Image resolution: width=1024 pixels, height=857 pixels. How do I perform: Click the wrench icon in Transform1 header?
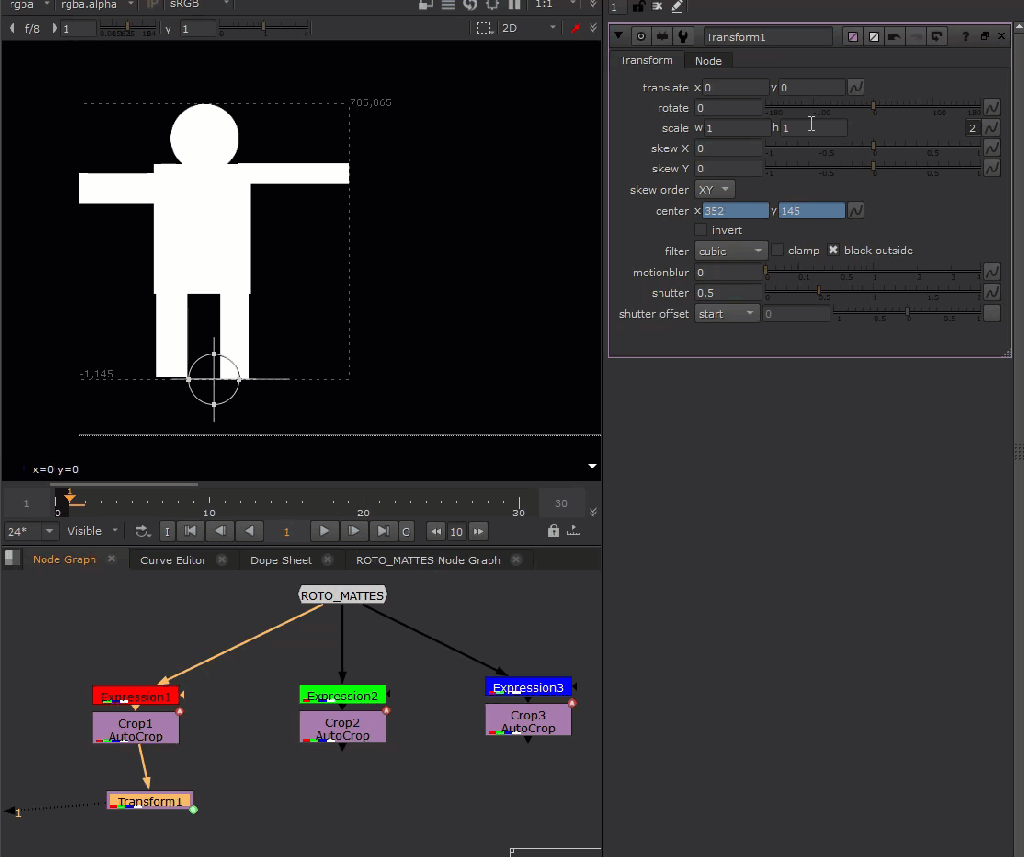coord(683,37)
